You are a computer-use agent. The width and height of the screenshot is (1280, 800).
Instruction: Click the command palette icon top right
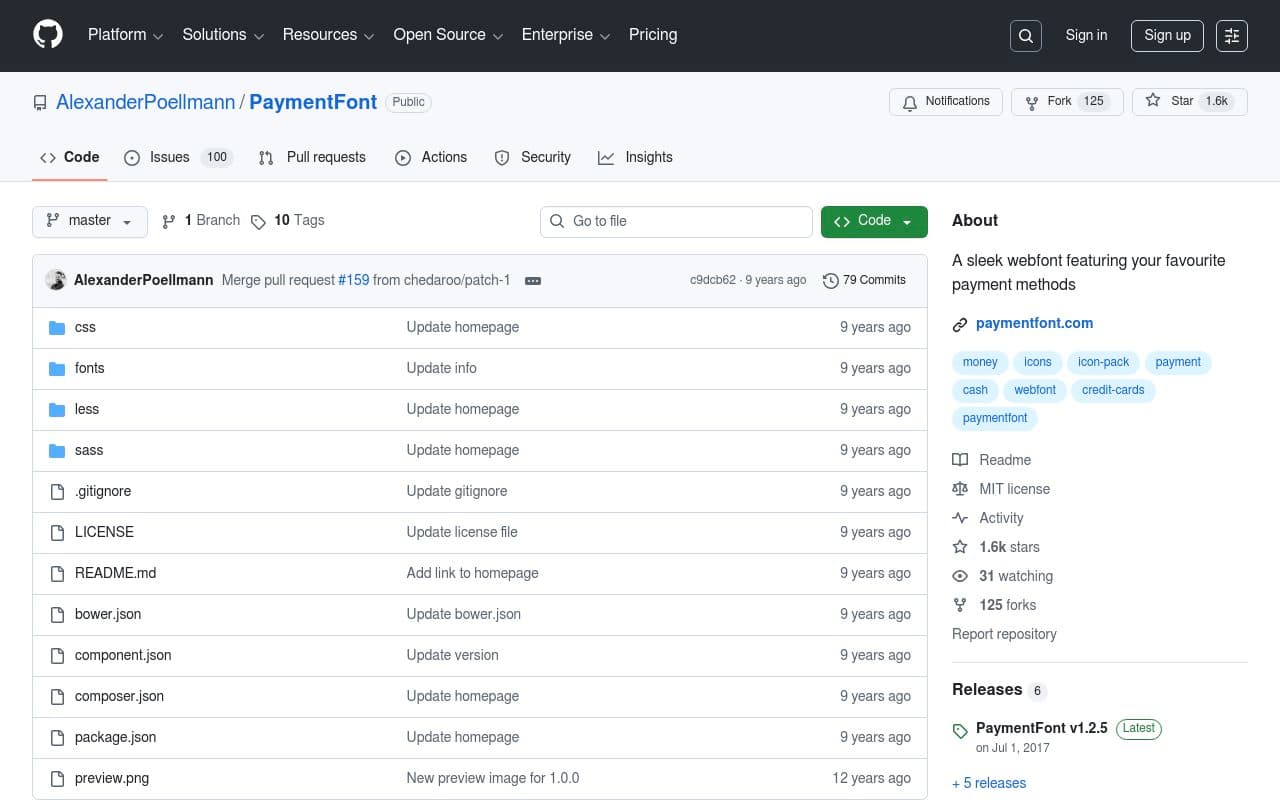[1231, 35]
